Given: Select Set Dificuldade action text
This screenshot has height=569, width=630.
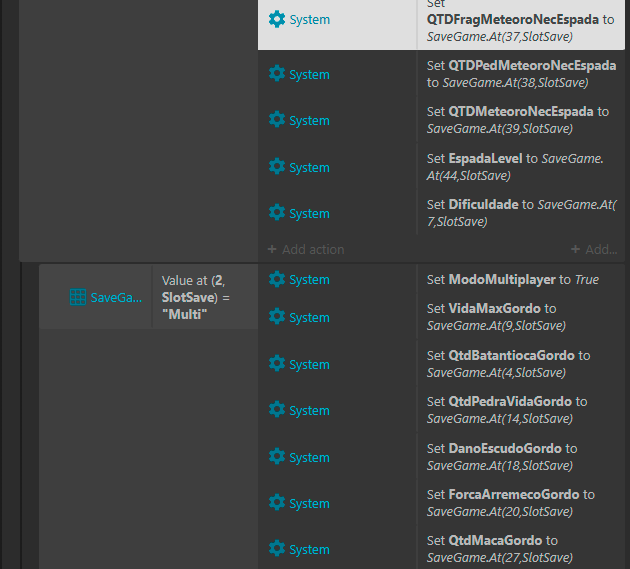Looking at the screenshot, I should coord(521,213).
